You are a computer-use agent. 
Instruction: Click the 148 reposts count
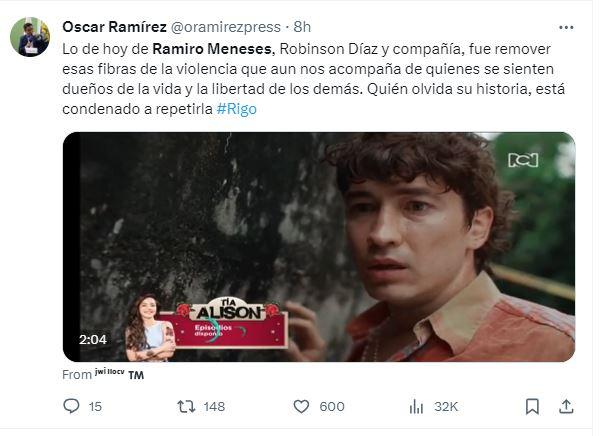[214, 407]
